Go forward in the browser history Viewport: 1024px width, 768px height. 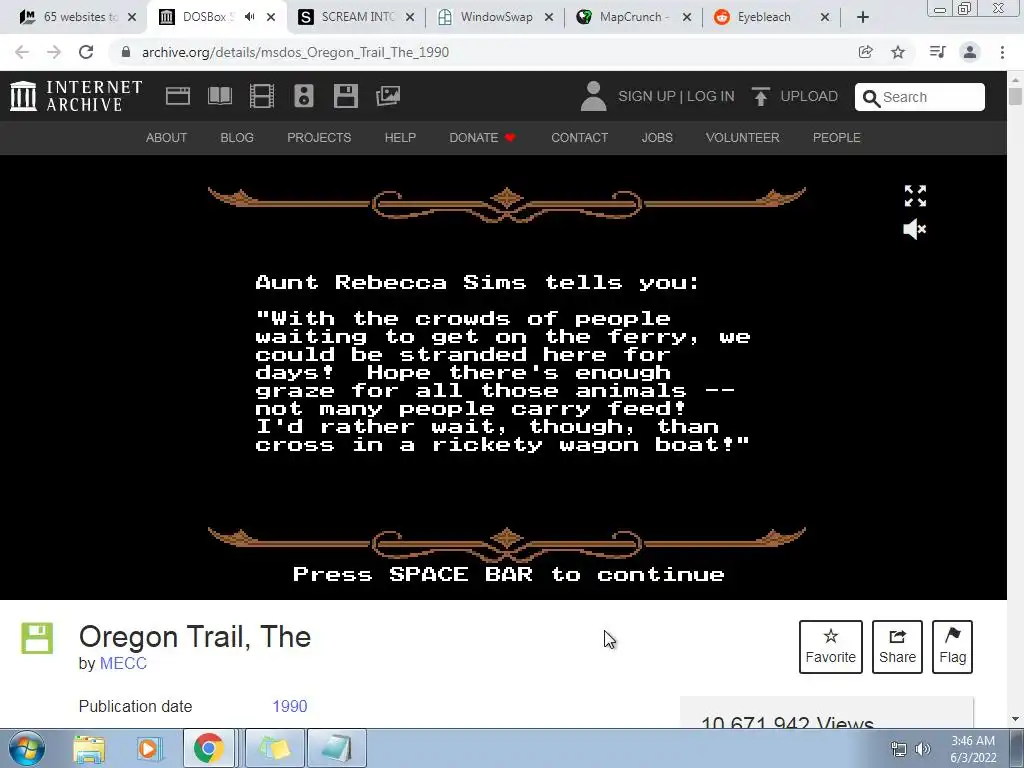(54, 52)
